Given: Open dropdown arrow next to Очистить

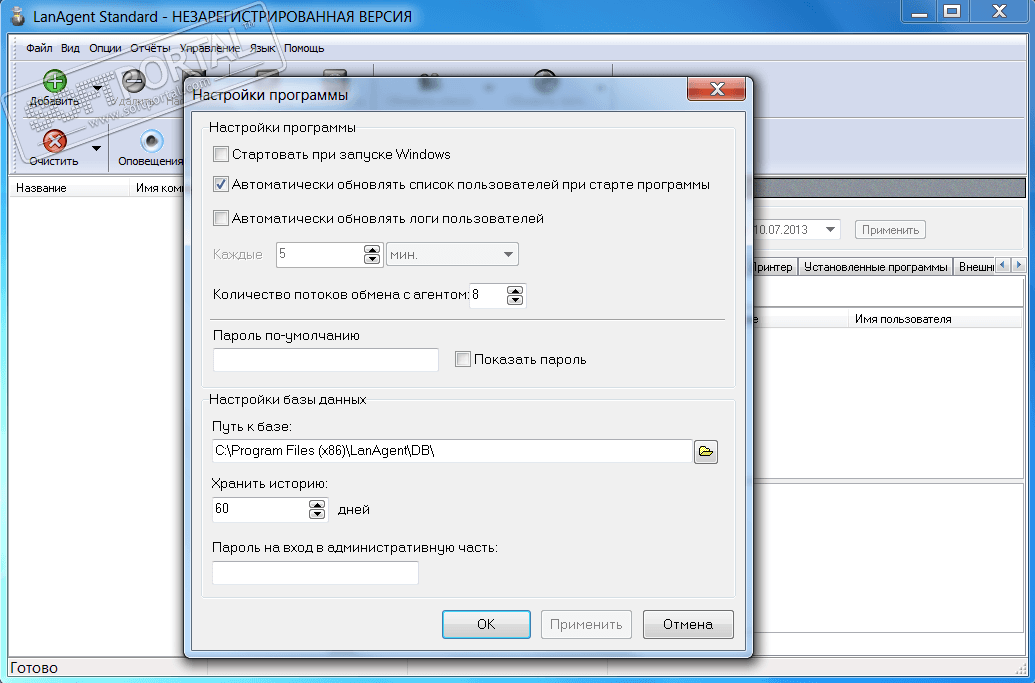Looking at the screenshot, I should point(97,148).
